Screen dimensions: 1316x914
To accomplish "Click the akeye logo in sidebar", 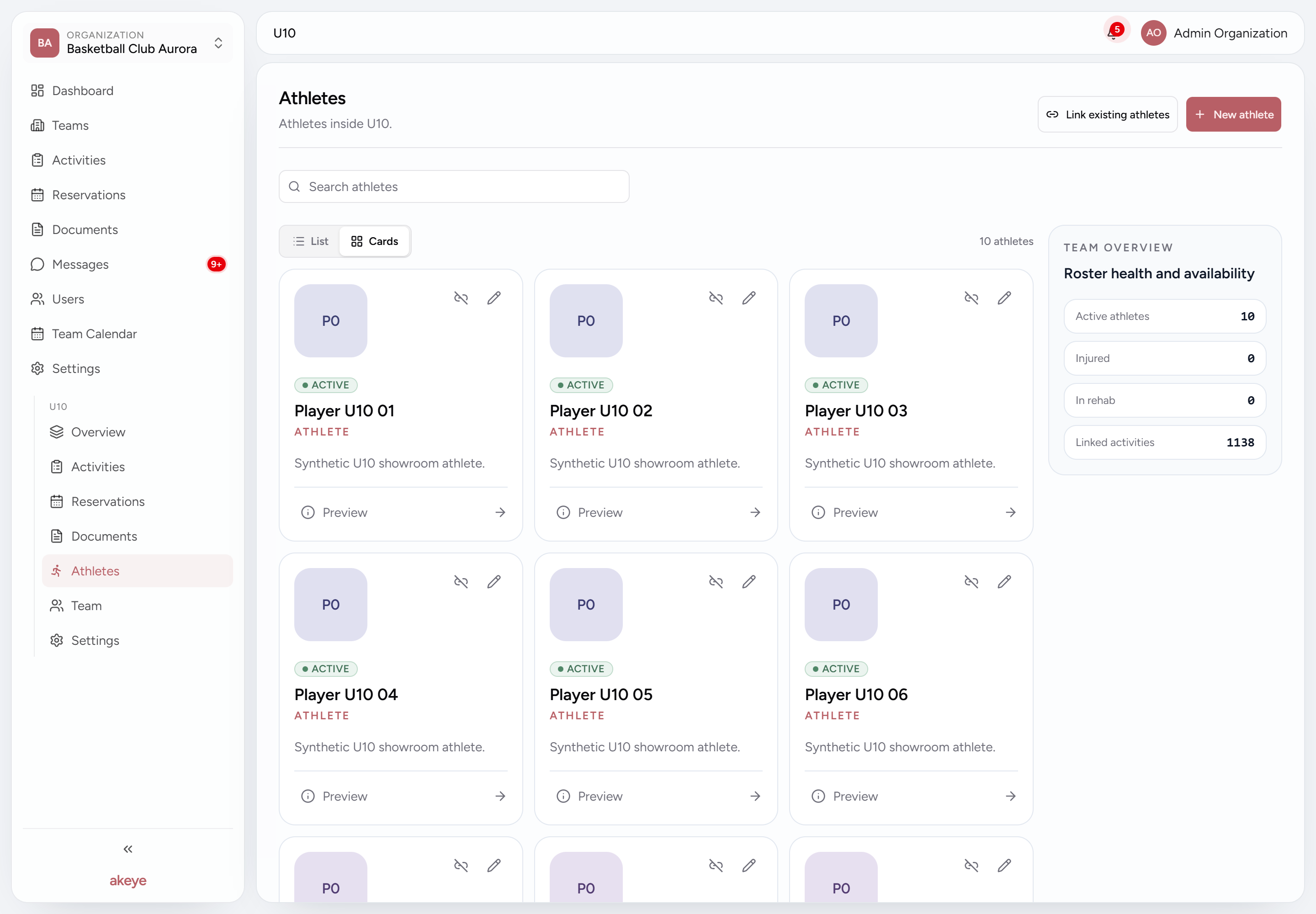I will click(127, 880).
